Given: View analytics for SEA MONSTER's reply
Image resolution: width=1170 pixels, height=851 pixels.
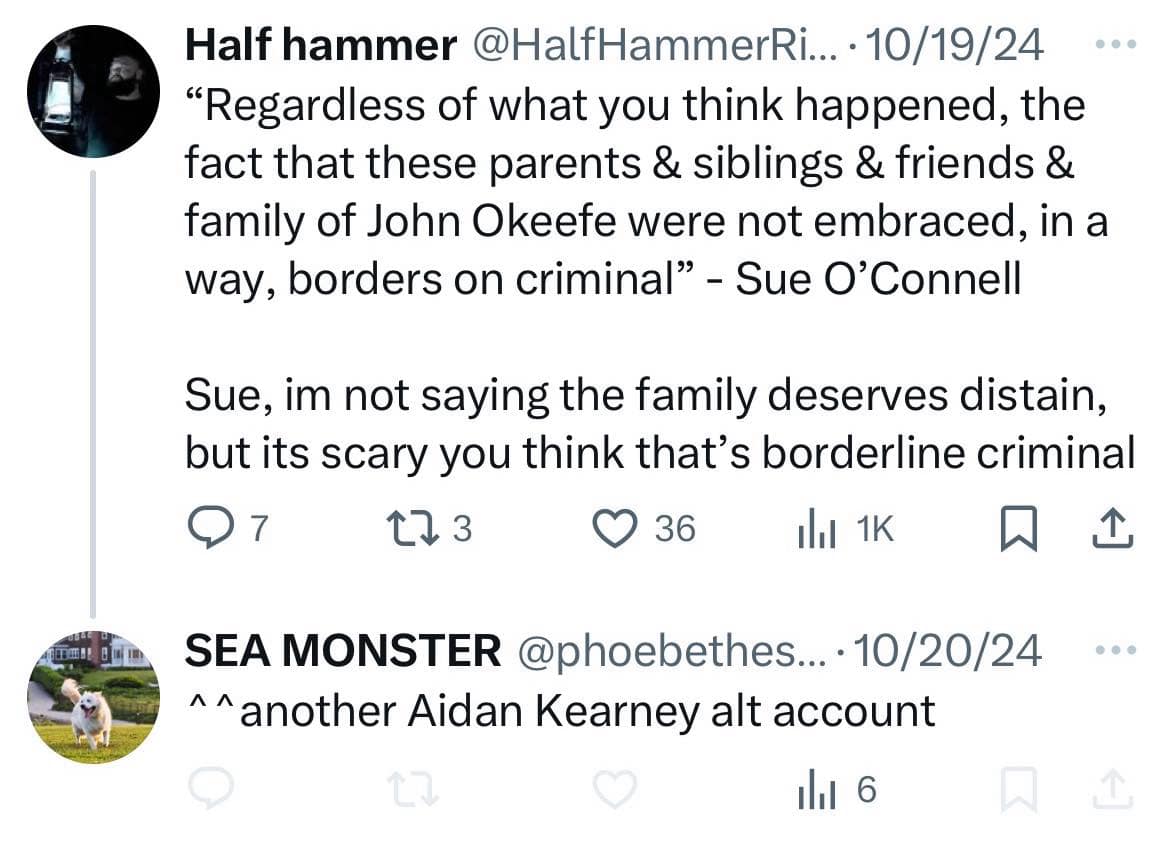Looking at the screenshot, I should point(816,790).
